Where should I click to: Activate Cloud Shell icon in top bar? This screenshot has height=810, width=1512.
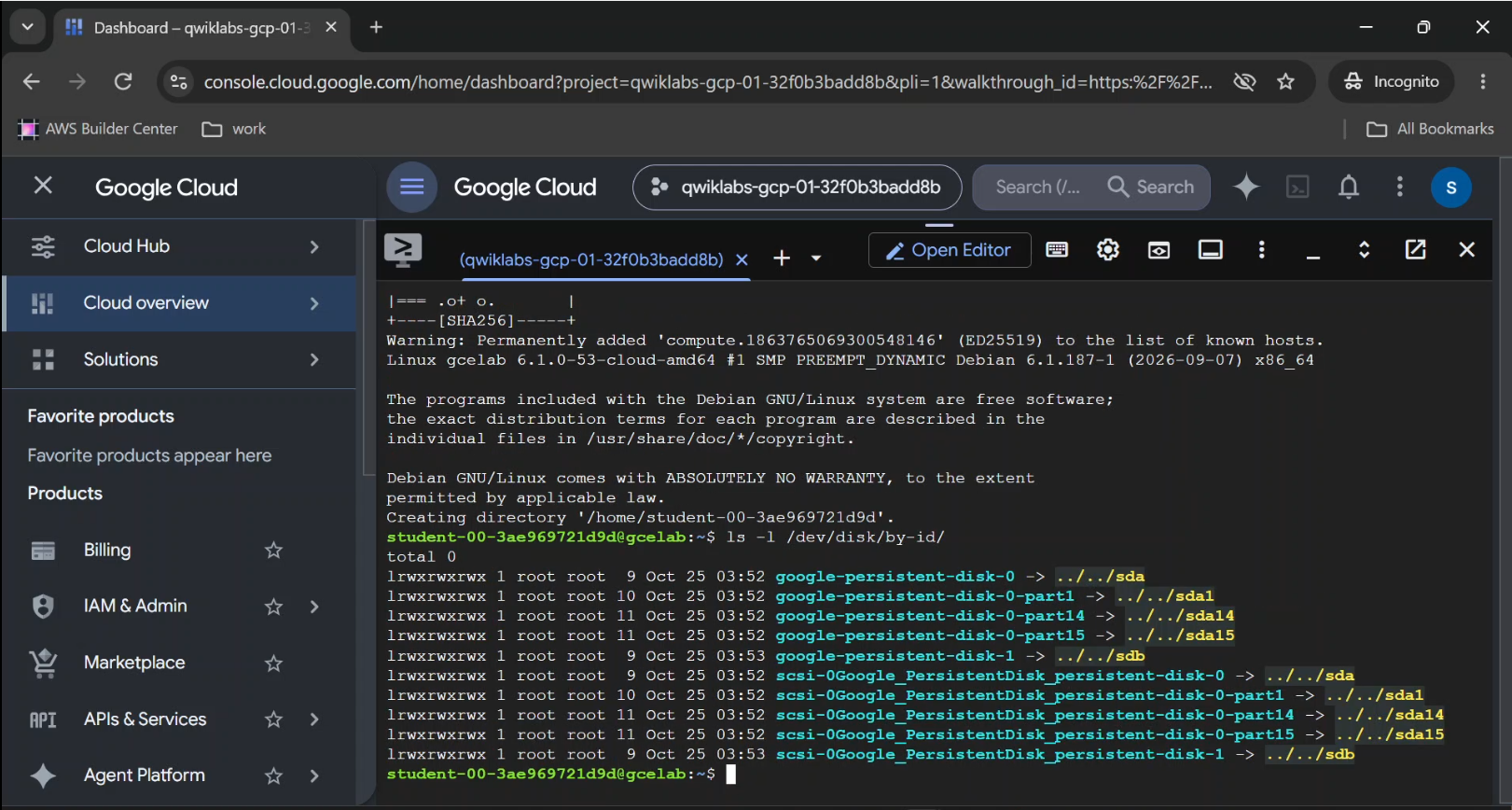[1297, 187]
